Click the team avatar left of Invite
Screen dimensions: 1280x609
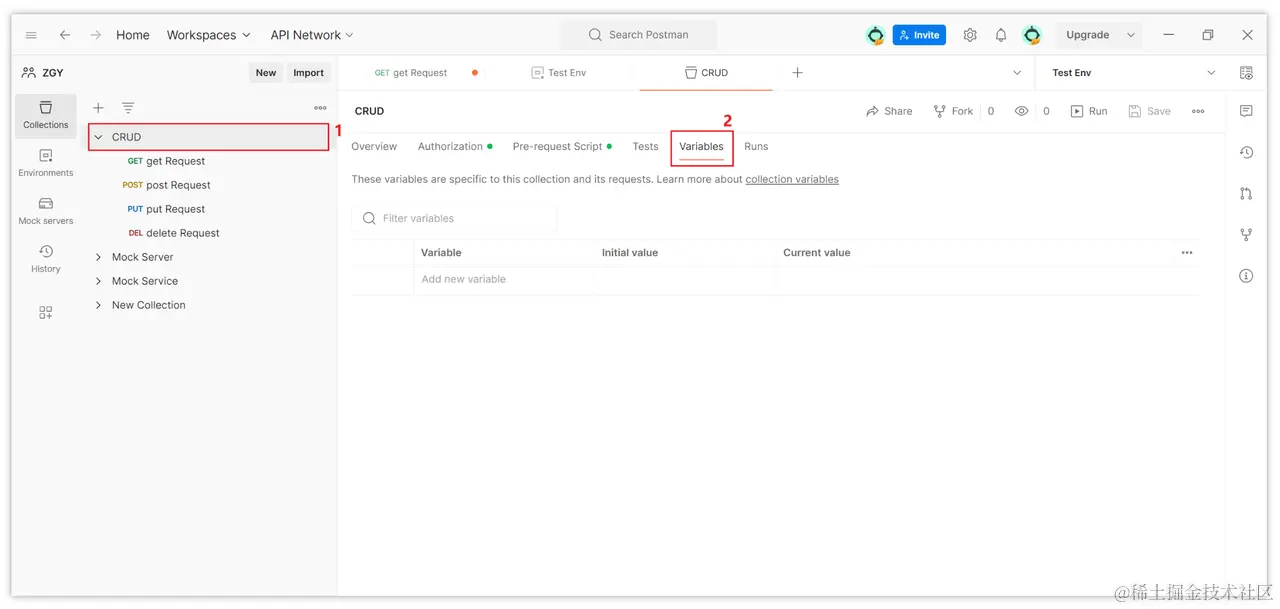tap(875, 35)
